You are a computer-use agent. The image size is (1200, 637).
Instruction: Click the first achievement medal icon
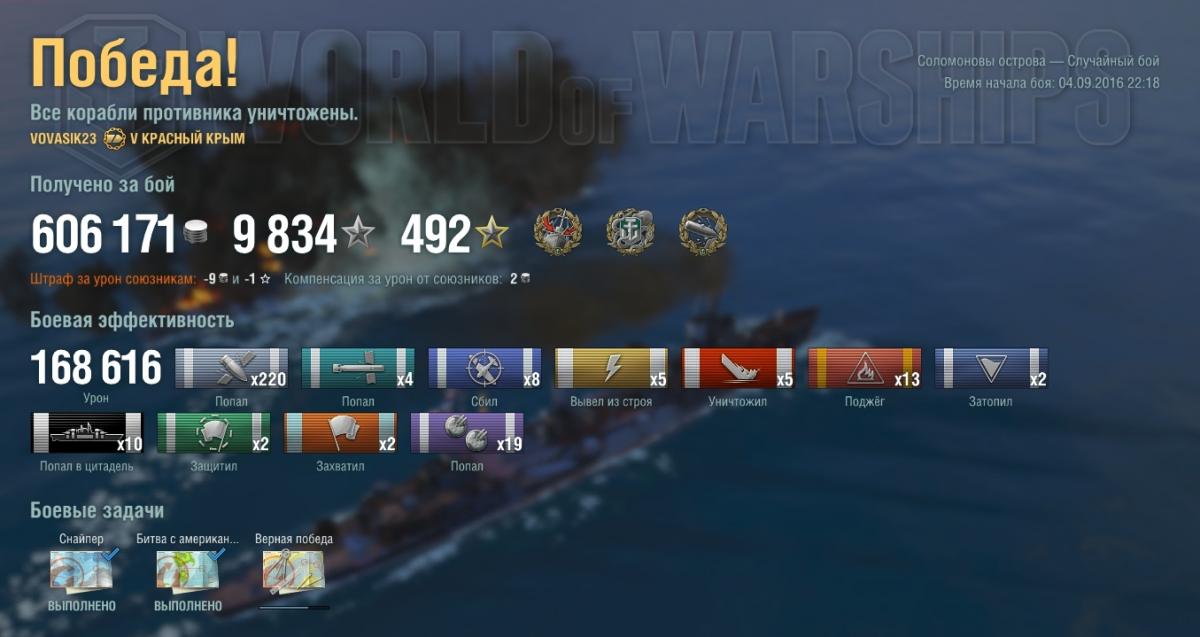pyautogui.click(x=556, y=232)
